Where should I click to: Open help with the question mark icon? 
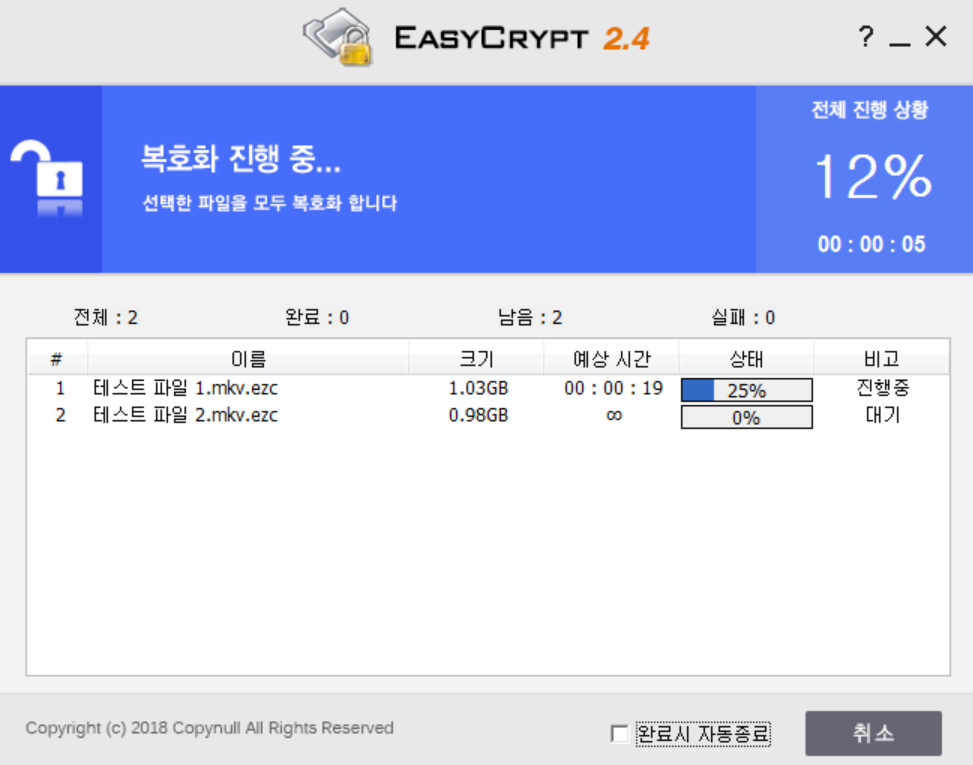pyautogui.click(x=866, y=36)
